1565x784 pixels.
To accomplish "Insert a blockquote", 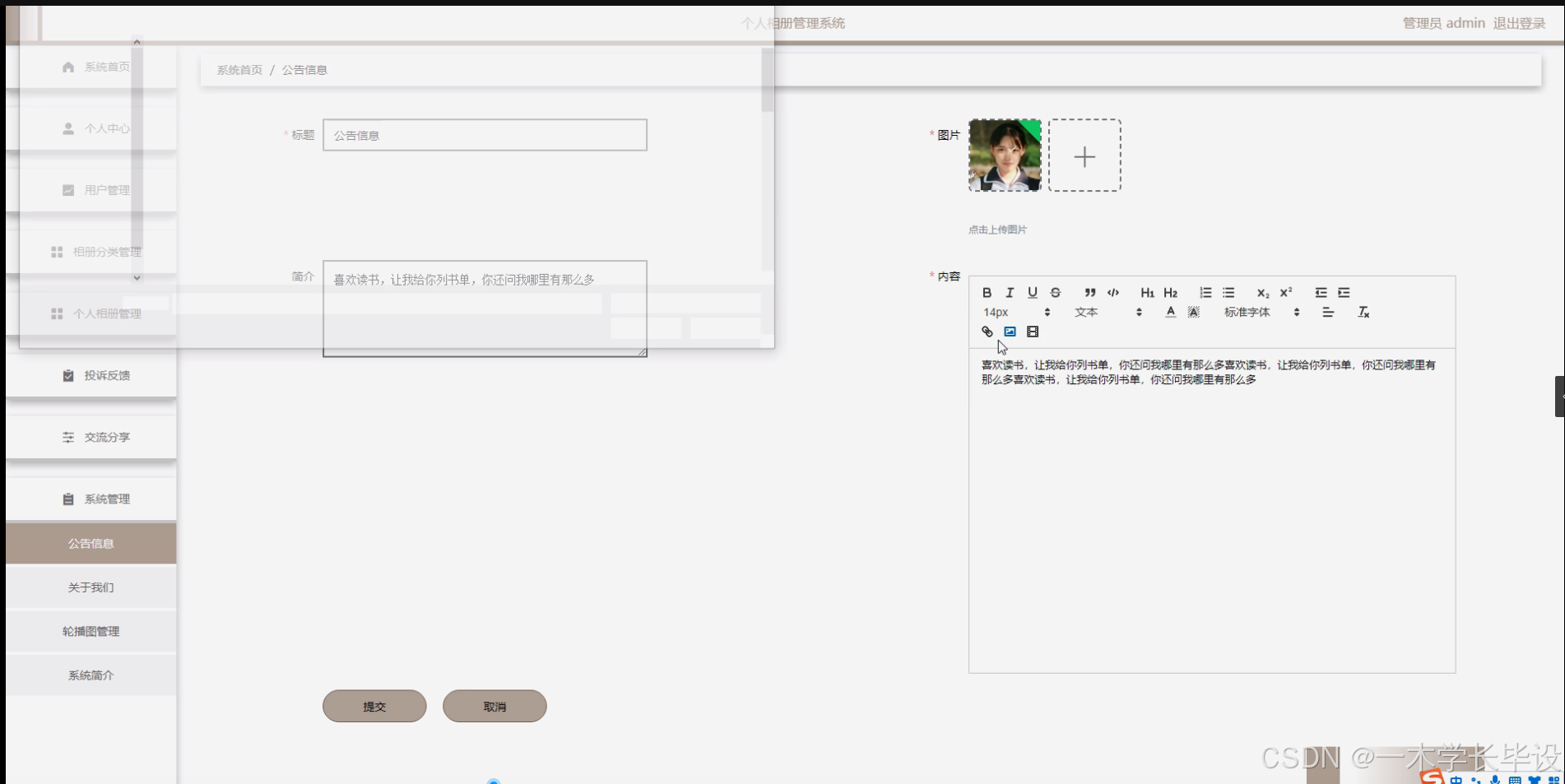I will tap(1090, 293).
